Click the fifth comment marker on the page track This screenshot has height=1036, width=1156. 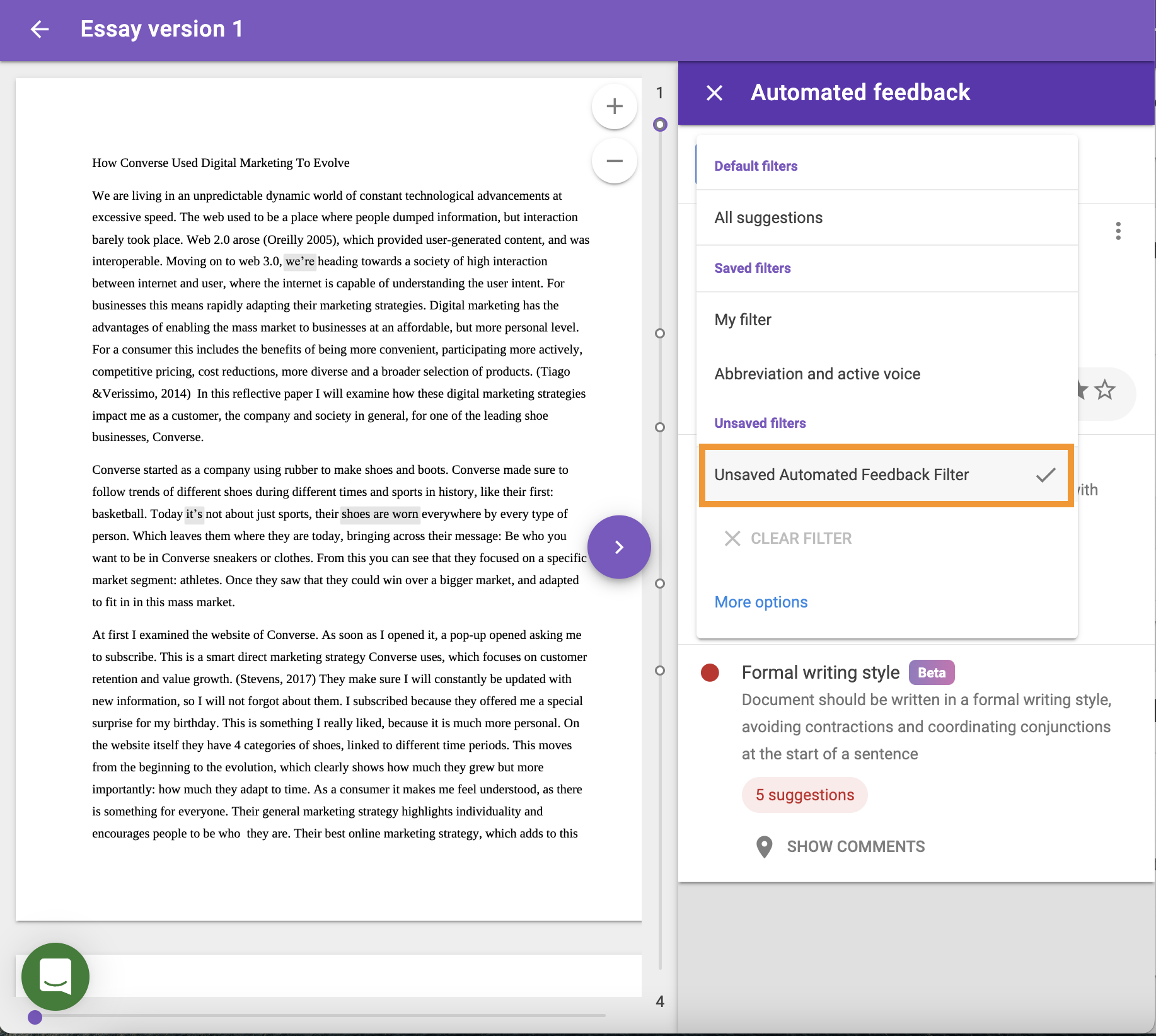tap(660, 671)
